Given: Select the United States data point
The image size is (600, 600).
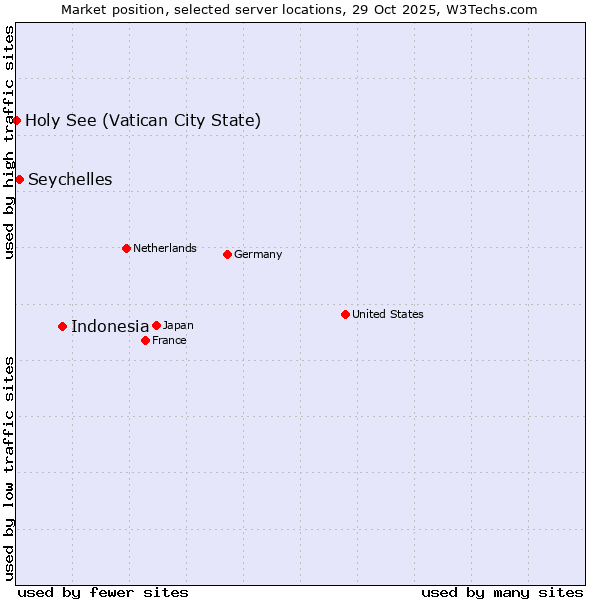Looking at the screenshot, I should coord(345,314).
